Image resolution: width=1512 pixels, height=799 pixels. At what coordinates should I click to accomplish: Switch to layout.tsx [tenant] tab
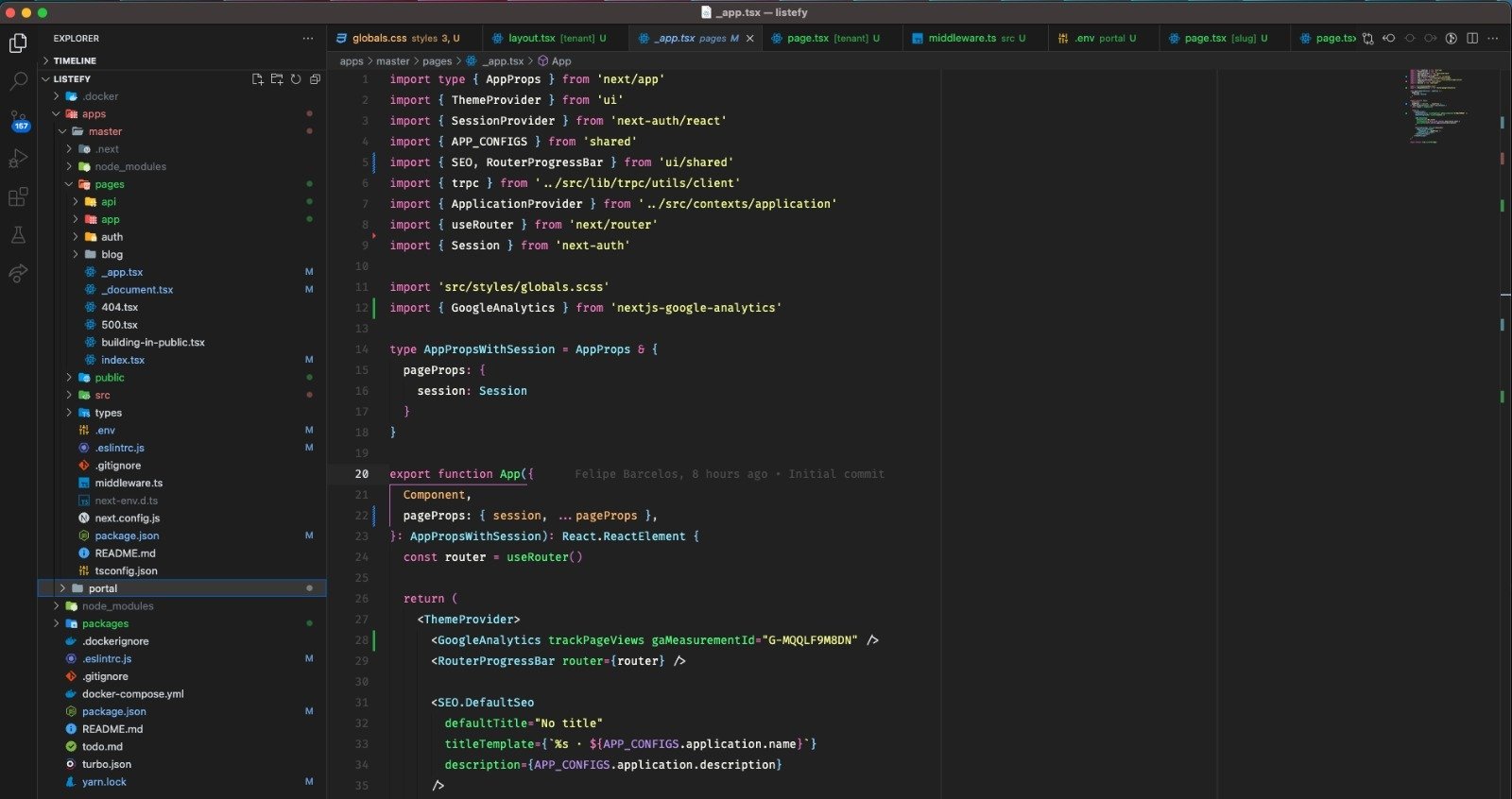pyautogui.click(x=557, y=39)
